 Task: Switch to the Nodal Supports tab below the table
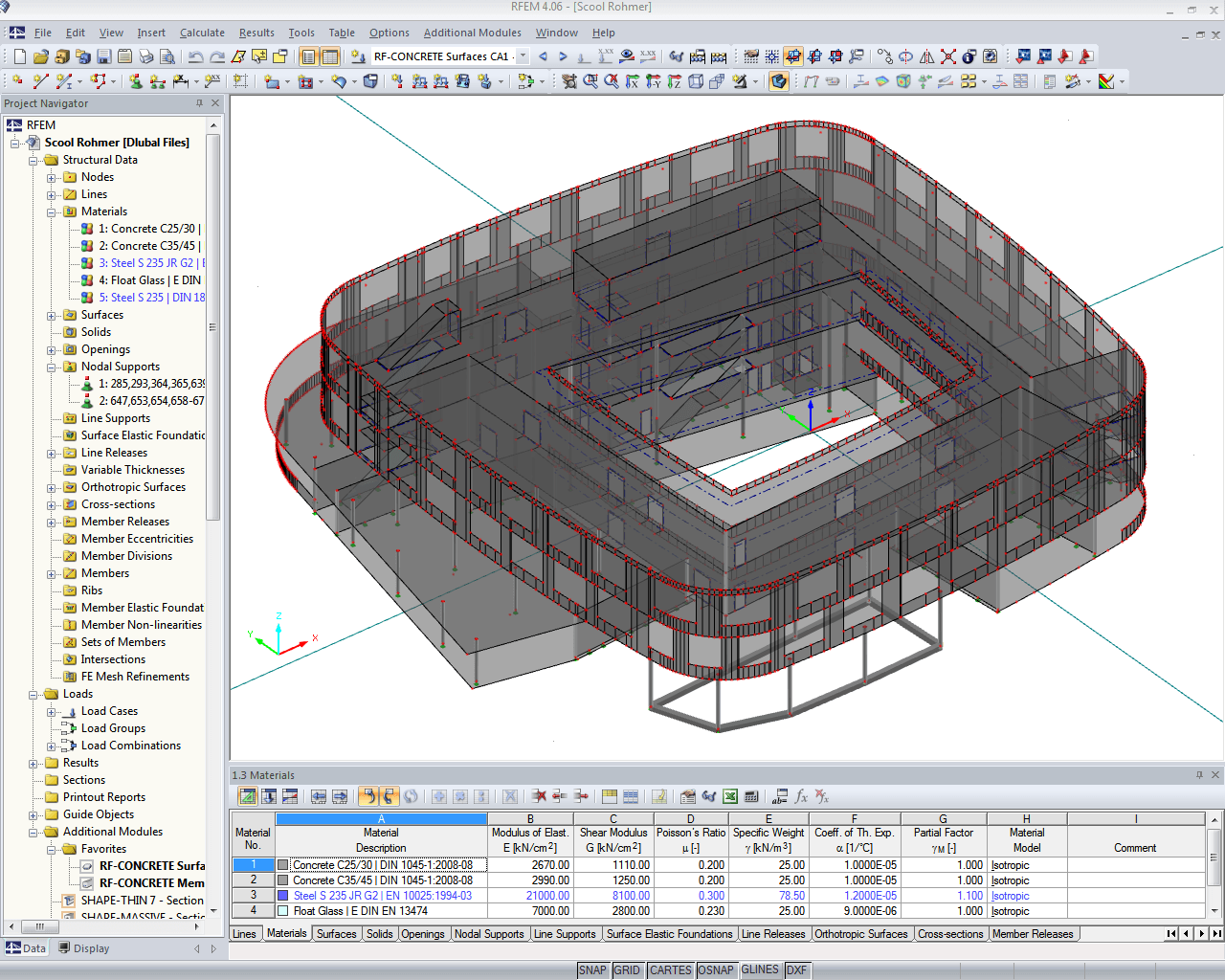490,933
